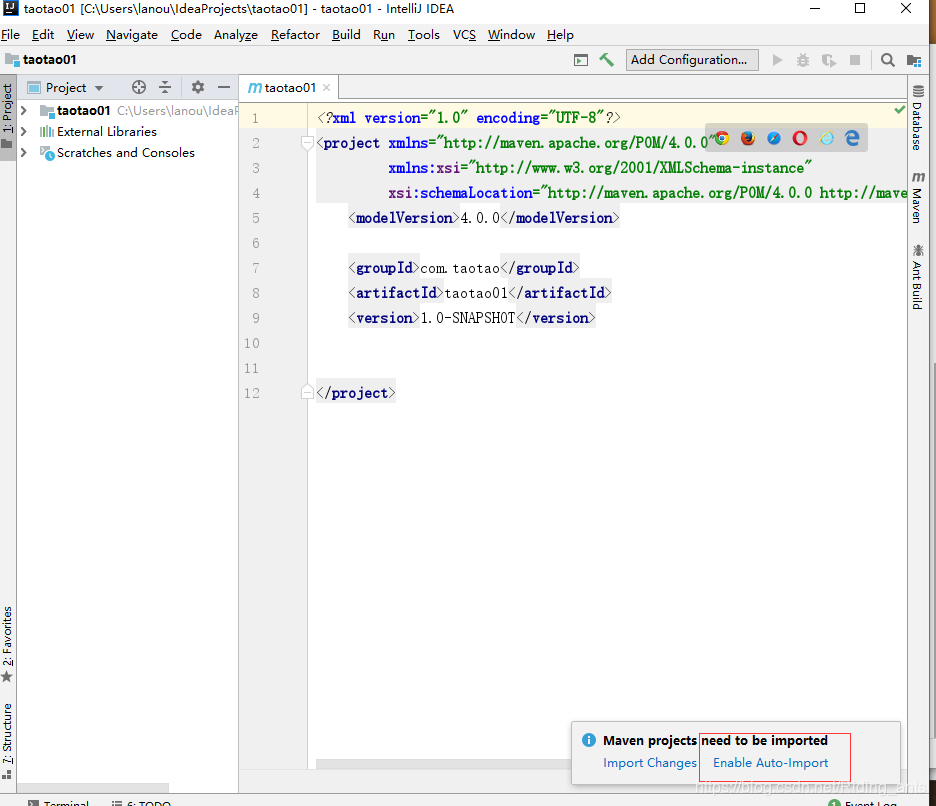This screenshot has height=806, width=936.
Task: Open the Ant Build tool window
Action: tap(918, 276)
